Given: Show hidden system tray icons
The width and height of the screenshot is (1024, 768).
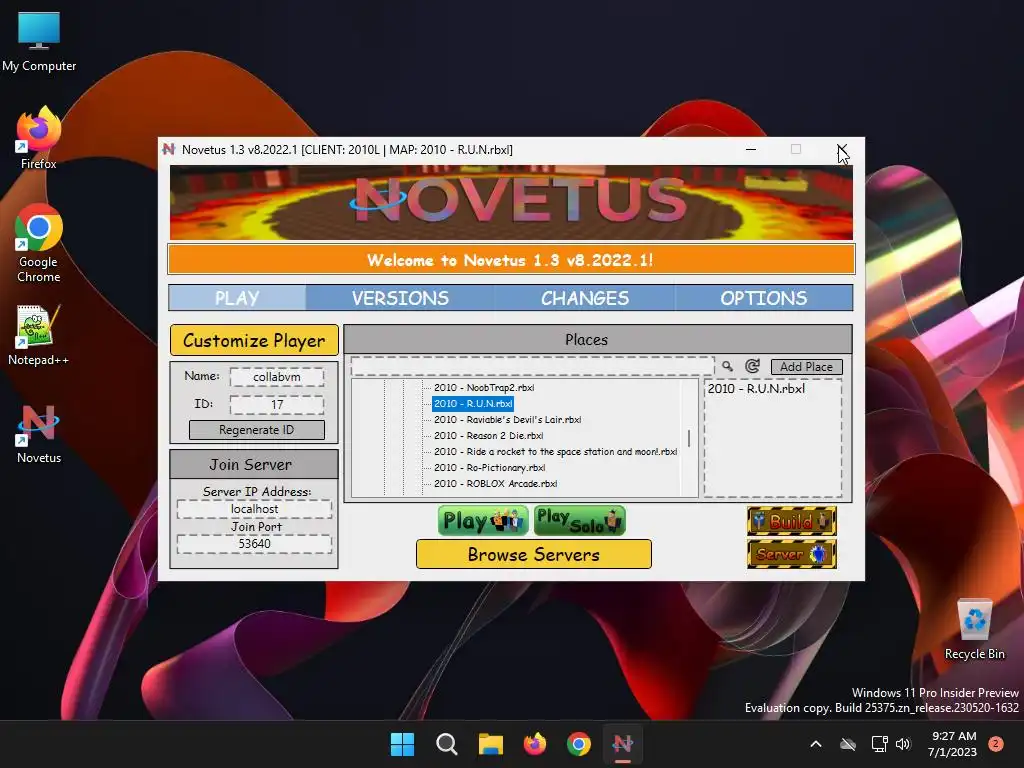Looking at the screenshot, I should click(816, 744).
